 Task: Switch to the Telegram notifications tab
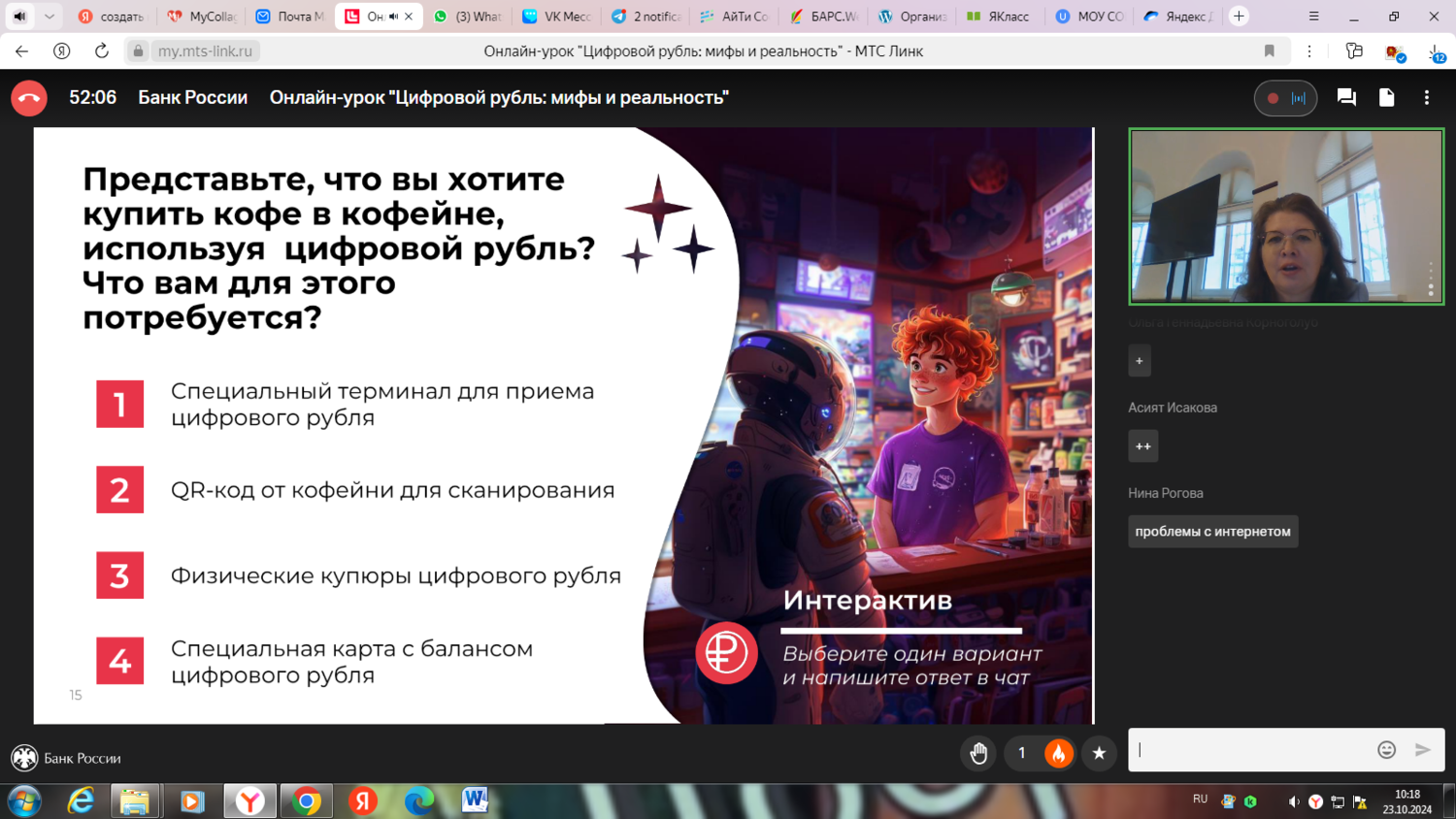point(645,16)
